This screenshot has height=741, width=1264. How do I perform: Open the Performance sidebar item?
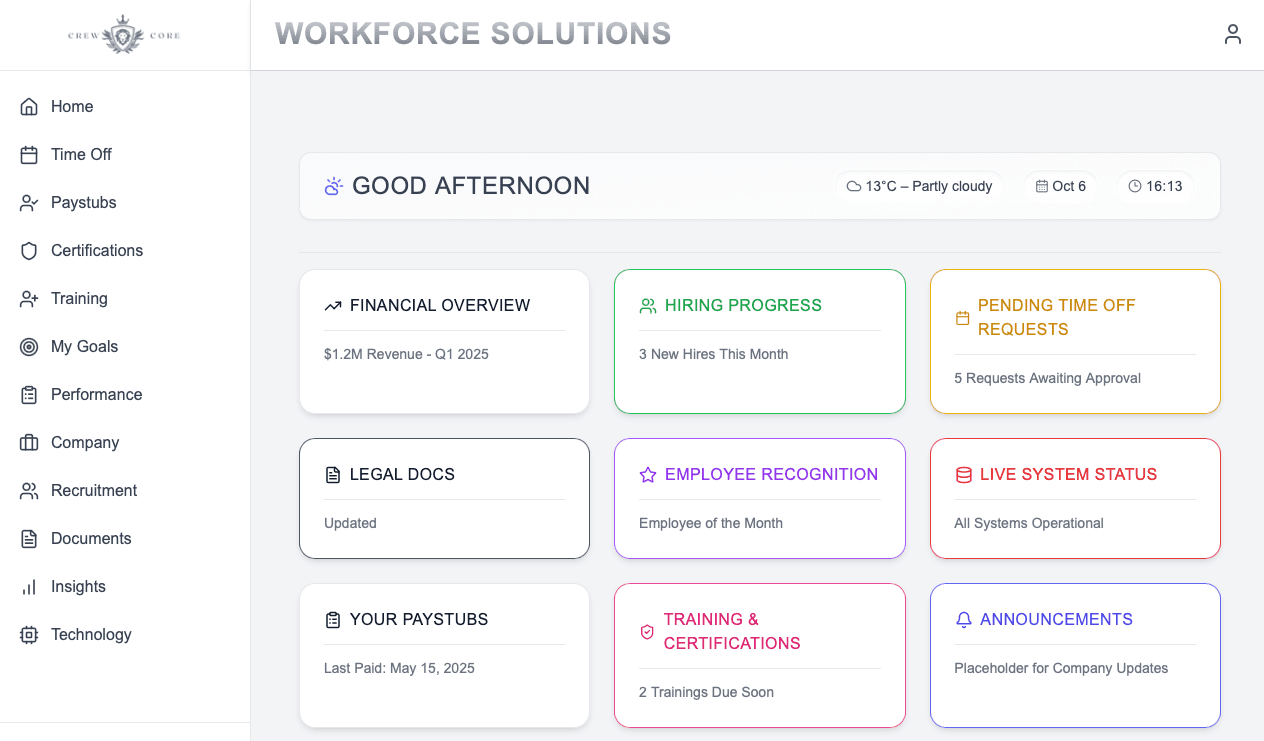(x=96, y=395)
